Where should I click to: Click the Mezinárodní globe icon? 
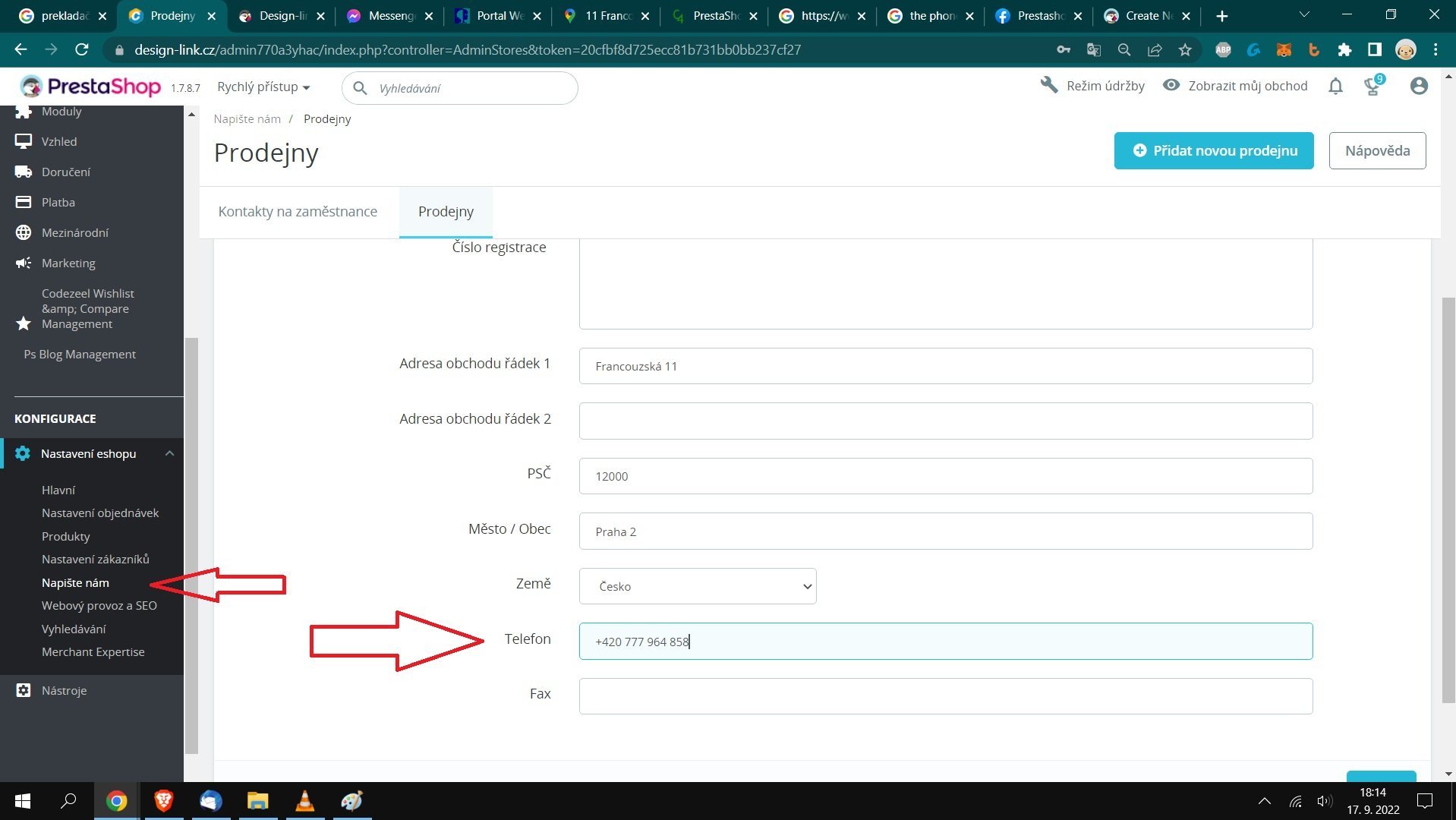(24, 232)
